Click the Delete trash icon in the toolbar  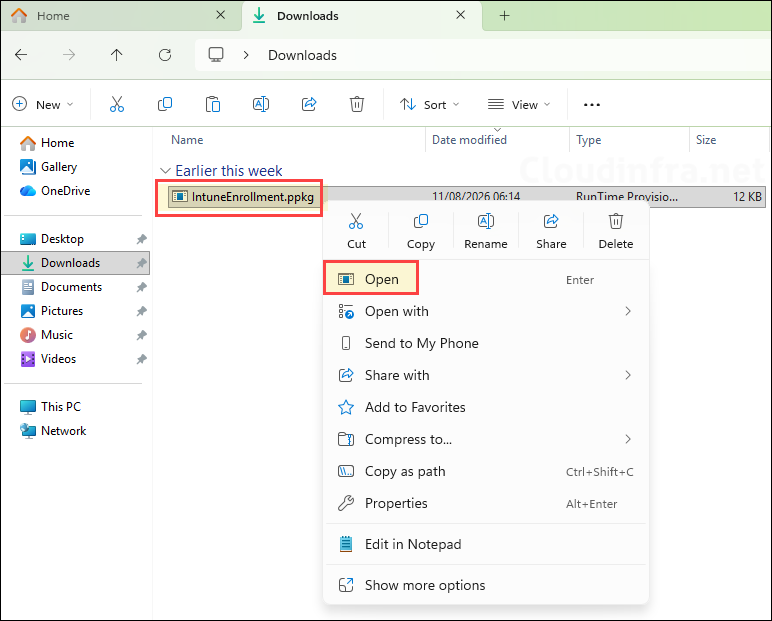[x=357, y=104]
